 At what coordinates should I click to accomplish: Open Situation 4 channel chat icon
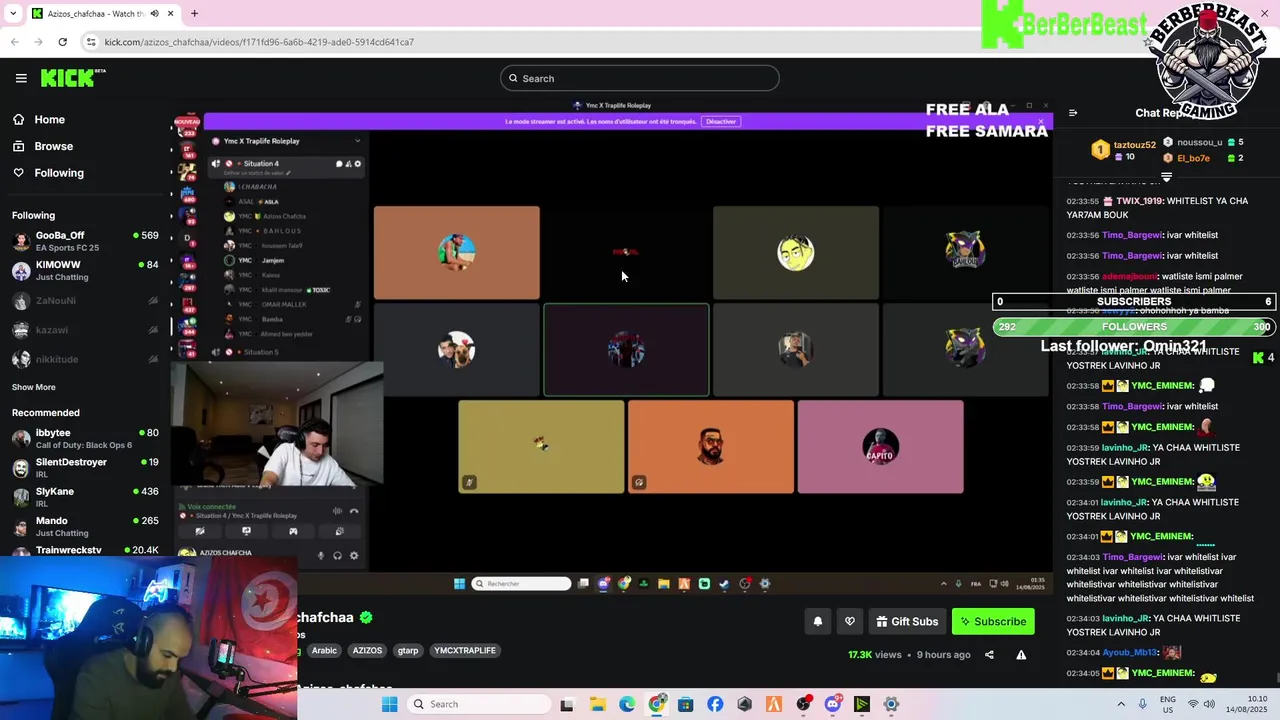339,164
